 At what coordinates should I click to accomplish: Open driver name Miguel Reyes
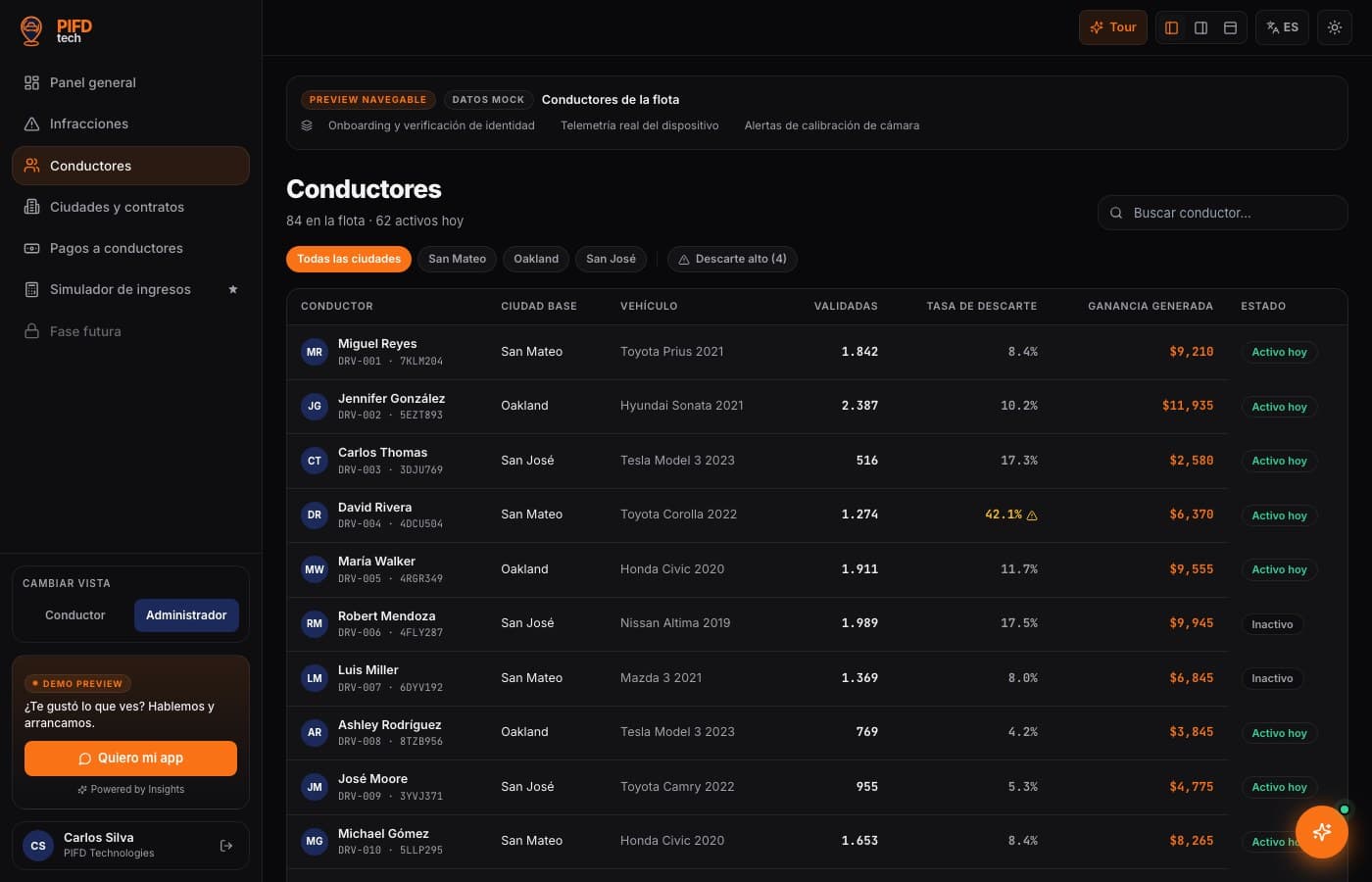point(377,344)
